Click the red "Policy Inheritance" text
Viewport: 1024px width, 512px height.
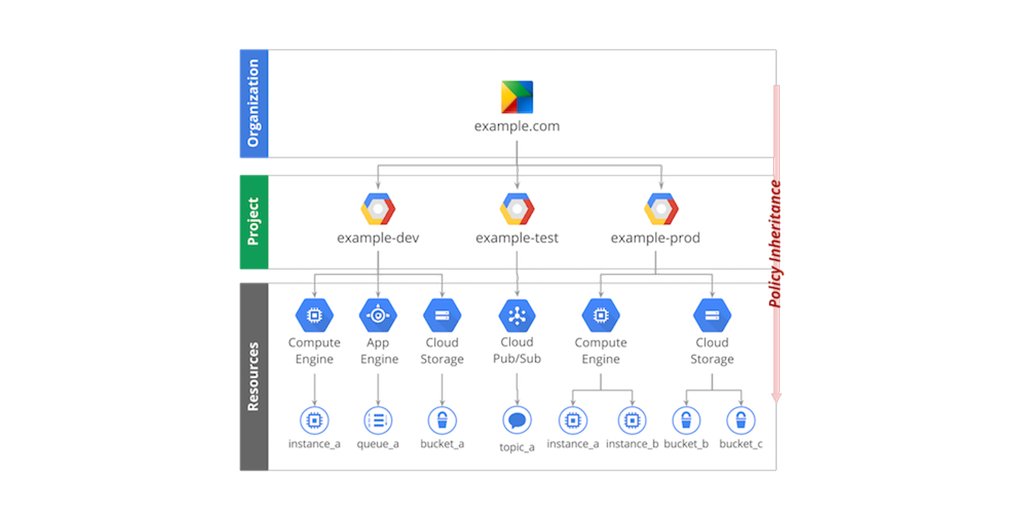click(x=775, y=244)
